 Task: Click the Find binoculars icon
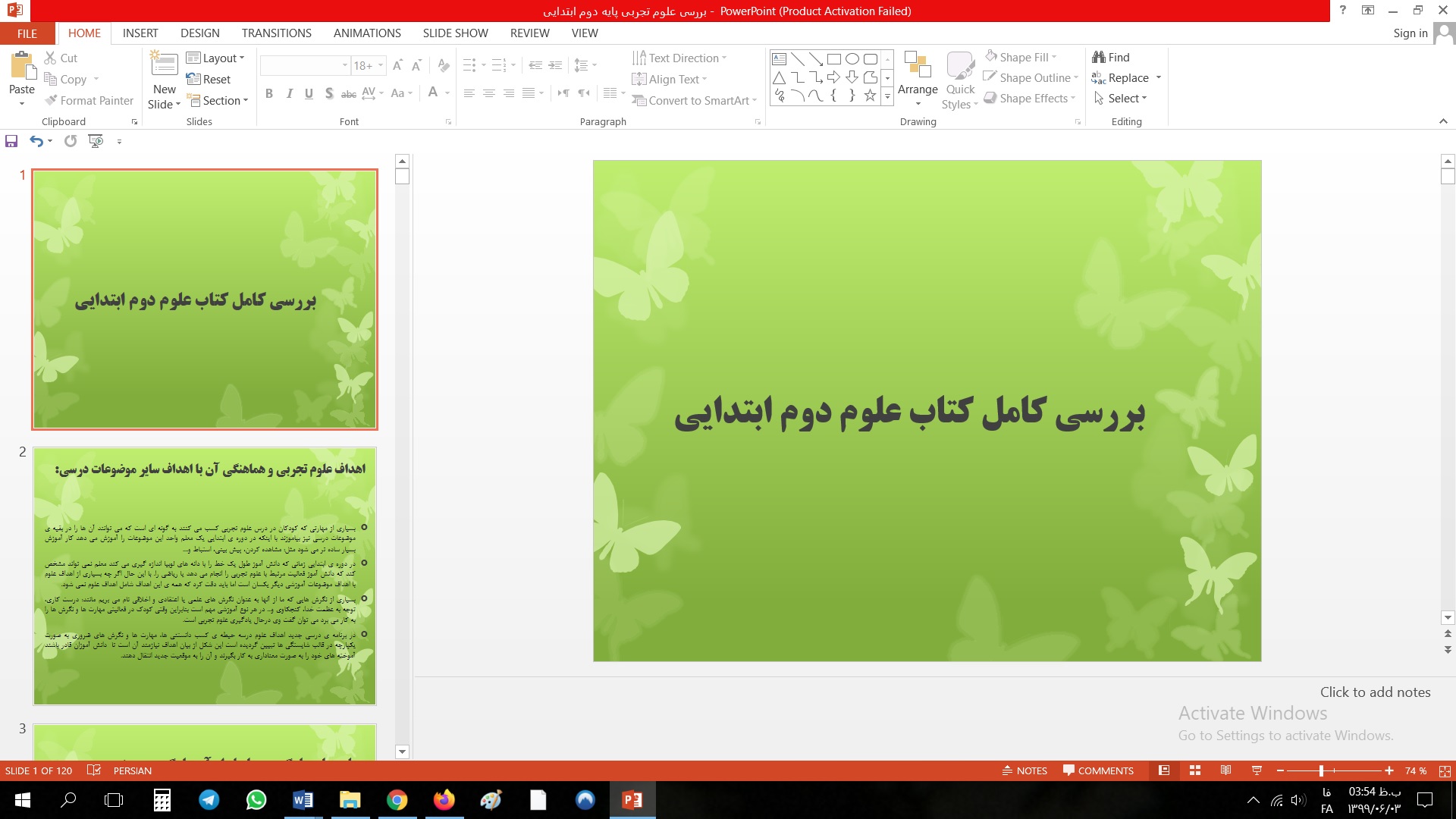1098,57
